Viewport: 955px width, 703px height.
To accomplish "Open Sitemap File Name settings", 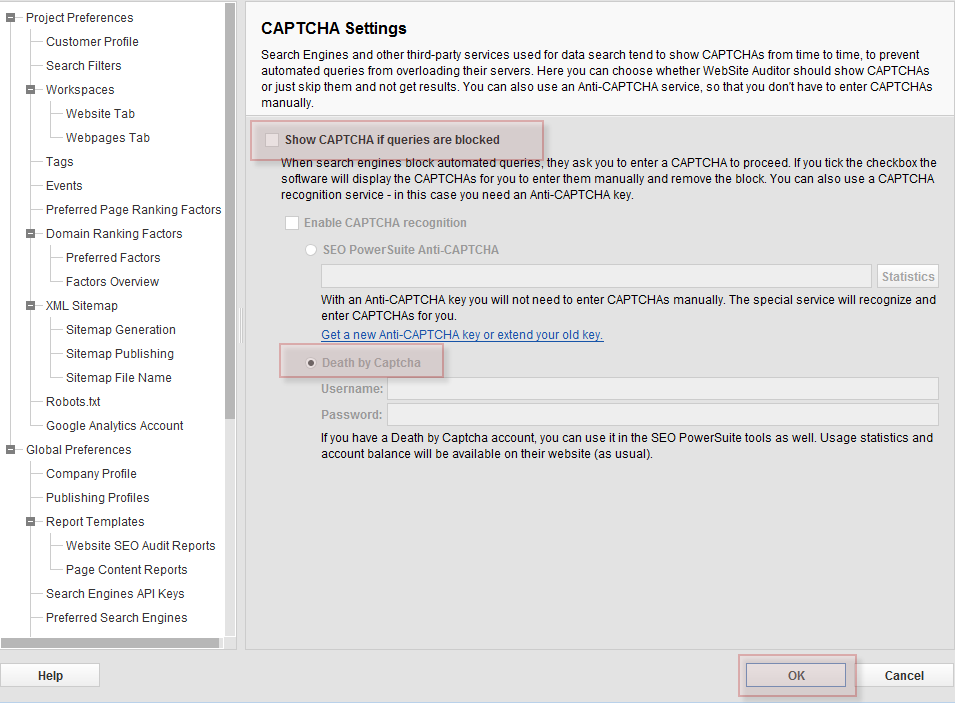I will point(119,378).
